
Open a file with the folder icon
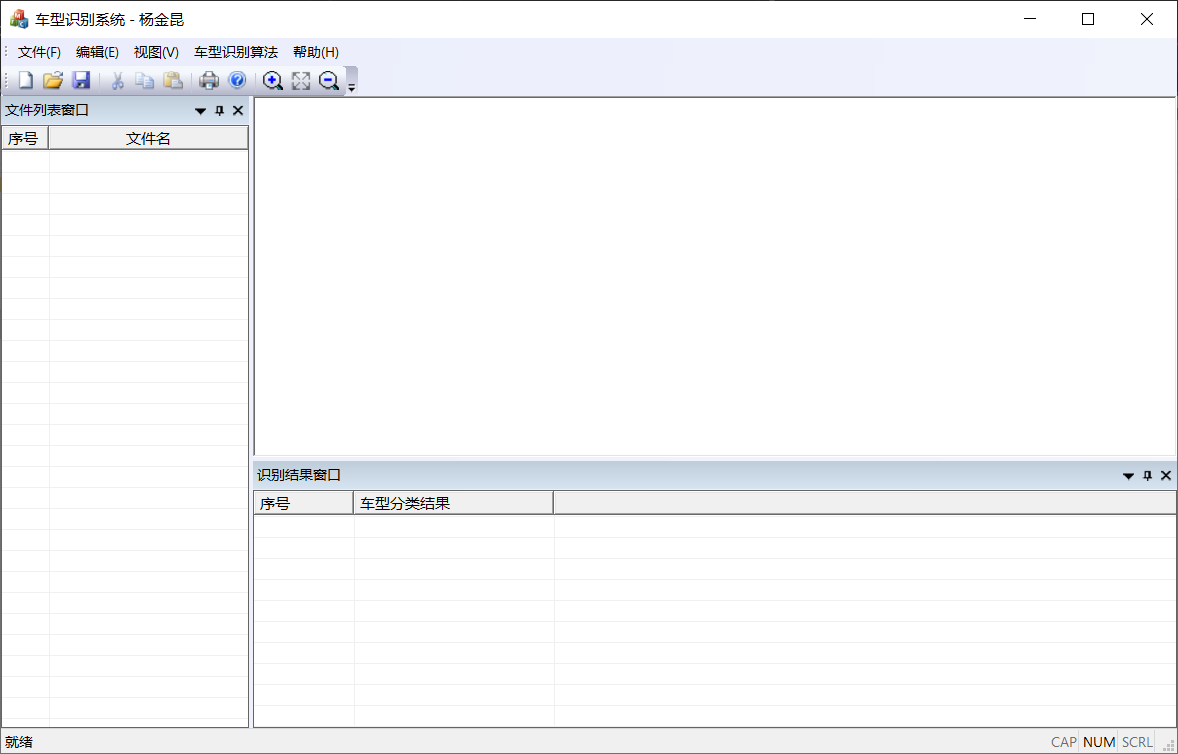pos(53,80)
